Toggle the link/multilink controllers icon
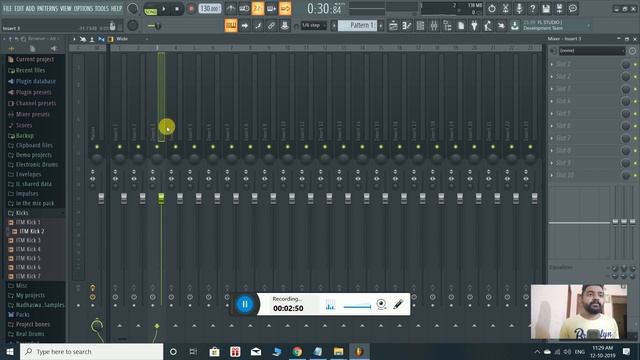Screen dimensions: 640x360 click(271, 26)
